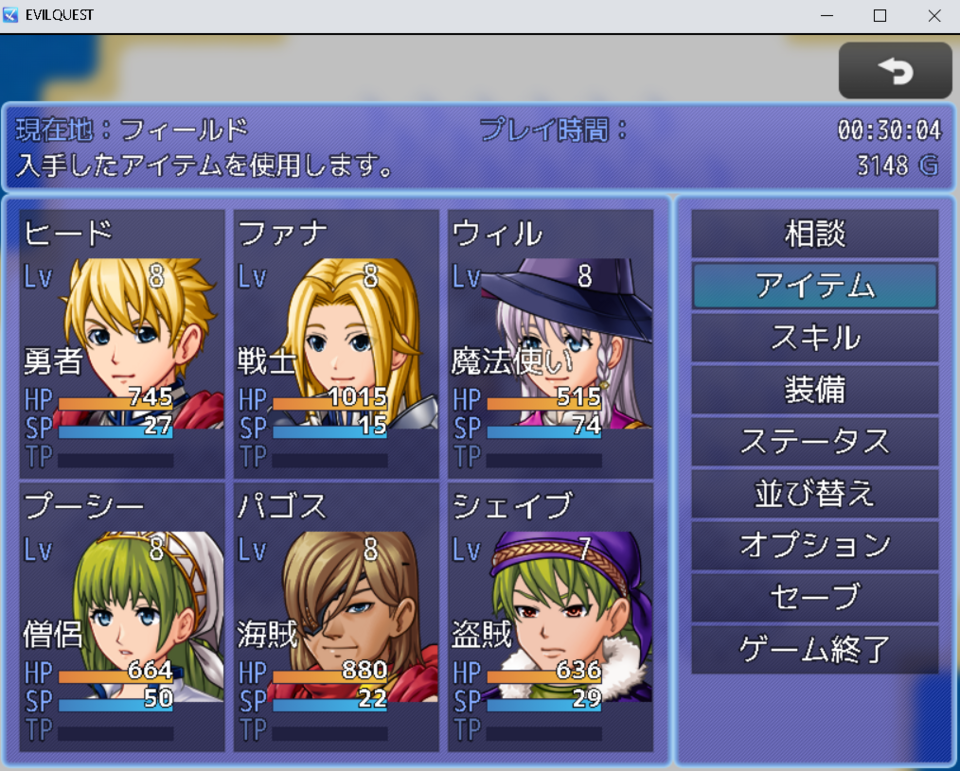Click the EVILQUEST app icon in title bar
Viewport: 960px width, 771px height.
(x=10, y=15)
